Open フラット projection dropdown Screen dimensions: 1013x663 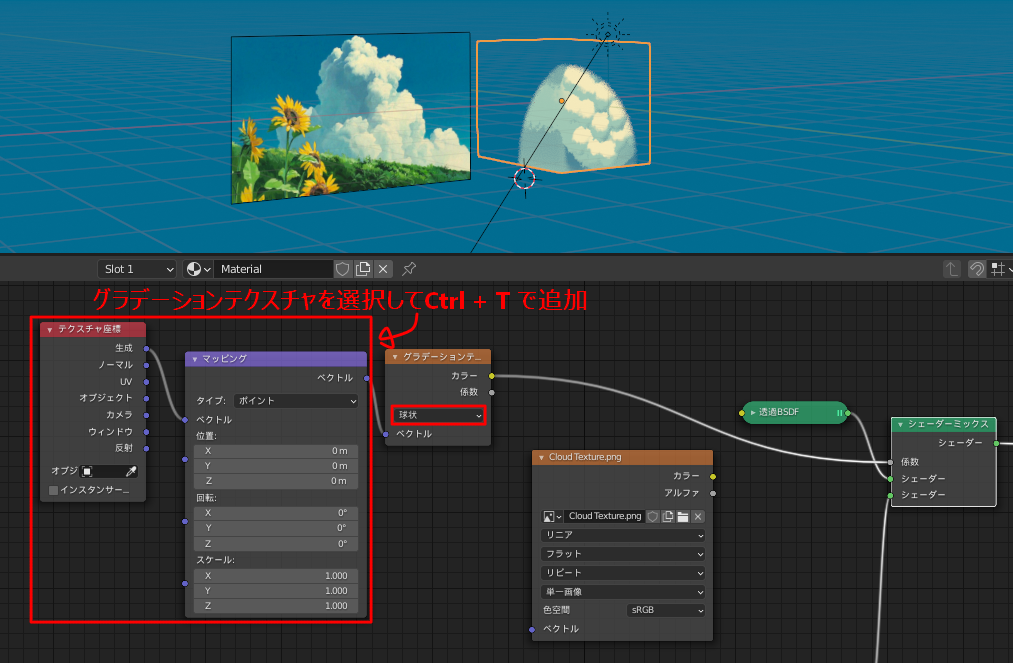[623, 554]
